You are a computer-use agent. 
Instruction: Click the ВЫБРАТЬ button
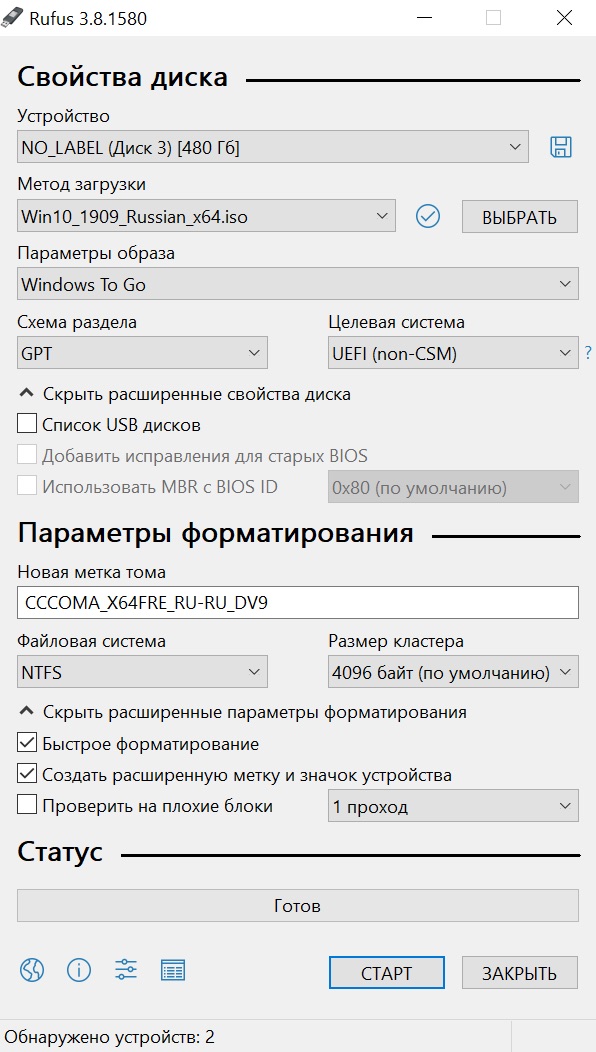[x=519, y=217]
